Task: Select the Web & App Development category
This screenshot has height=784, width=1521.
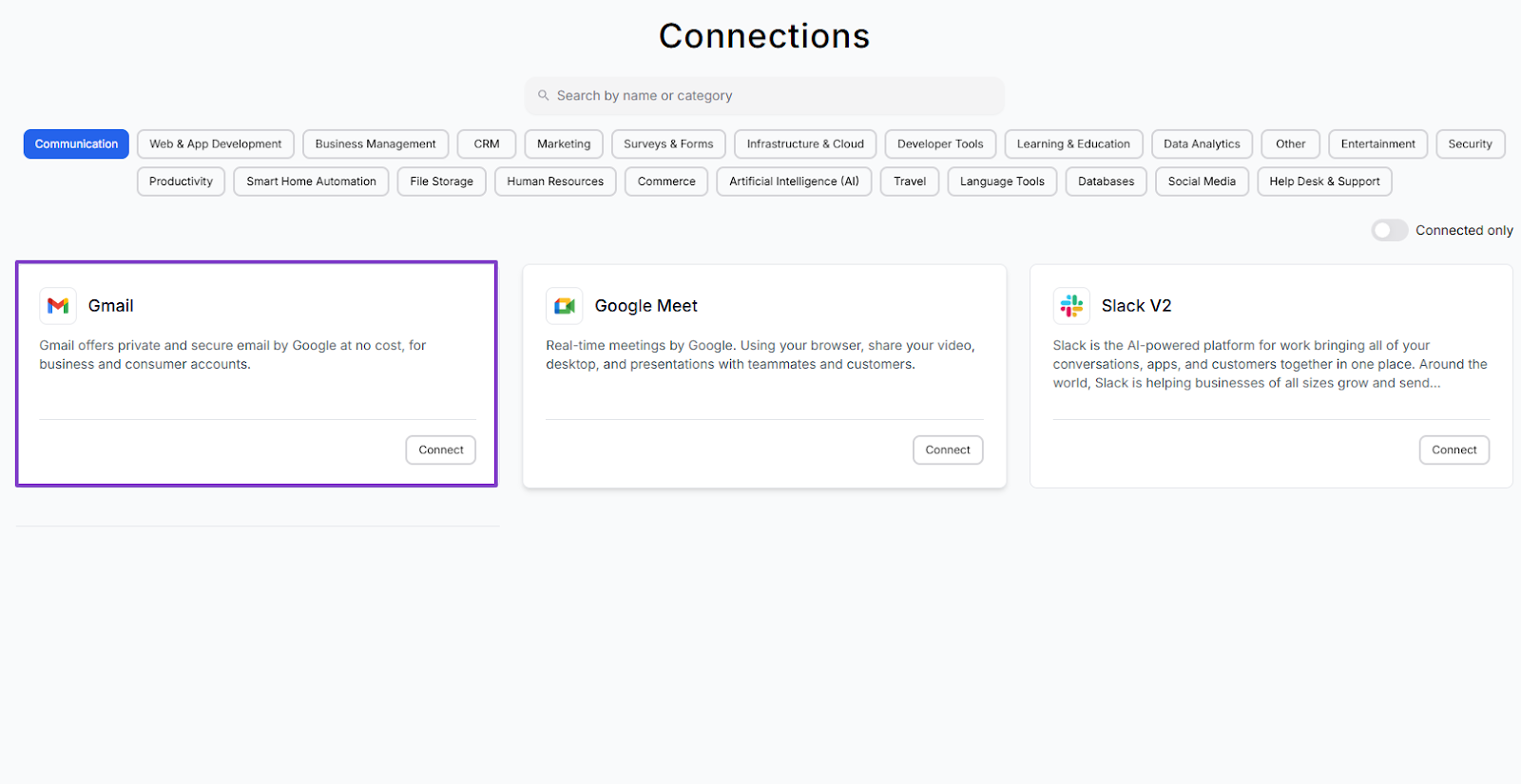Action: point(216,144)
